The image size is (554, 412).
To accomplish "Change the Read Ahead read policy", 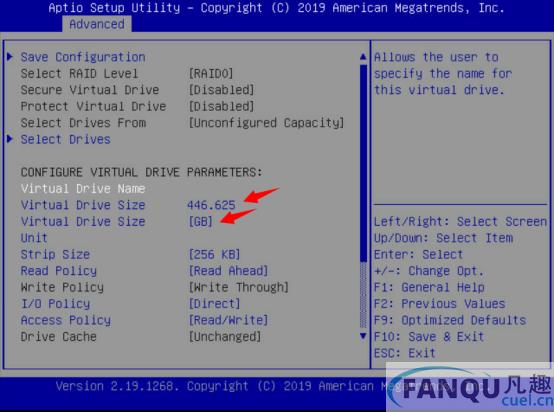I will 228,271.
